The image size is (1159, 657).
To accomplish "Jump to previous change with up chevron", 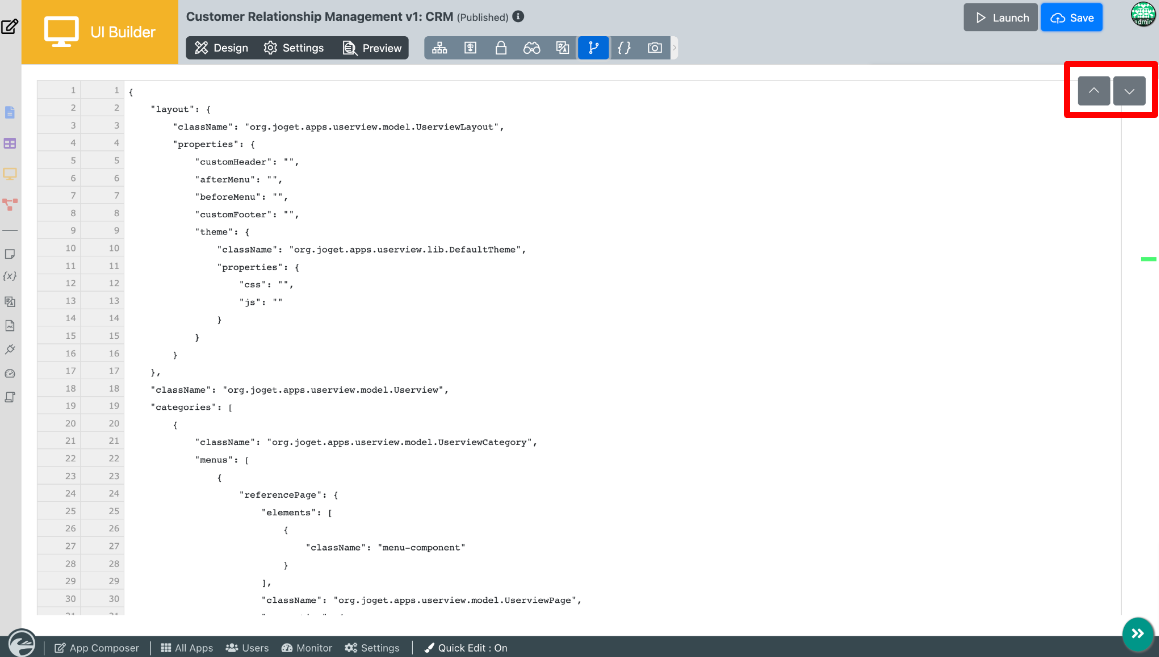I will pyautogui.click(x=1094, y=91).
